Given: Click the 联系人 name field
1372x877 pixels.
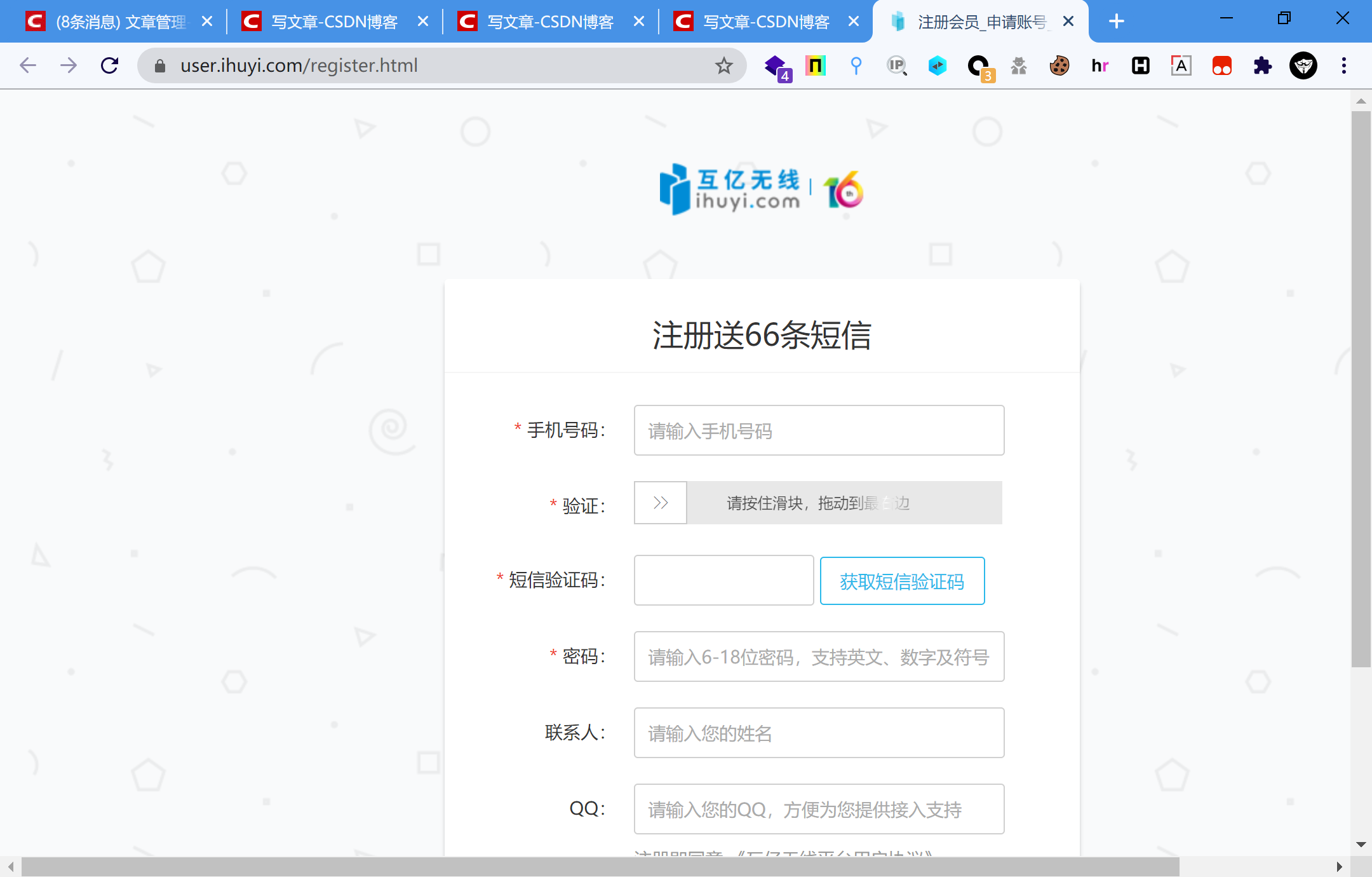Looking at the screenshot, I should (819, 733).
